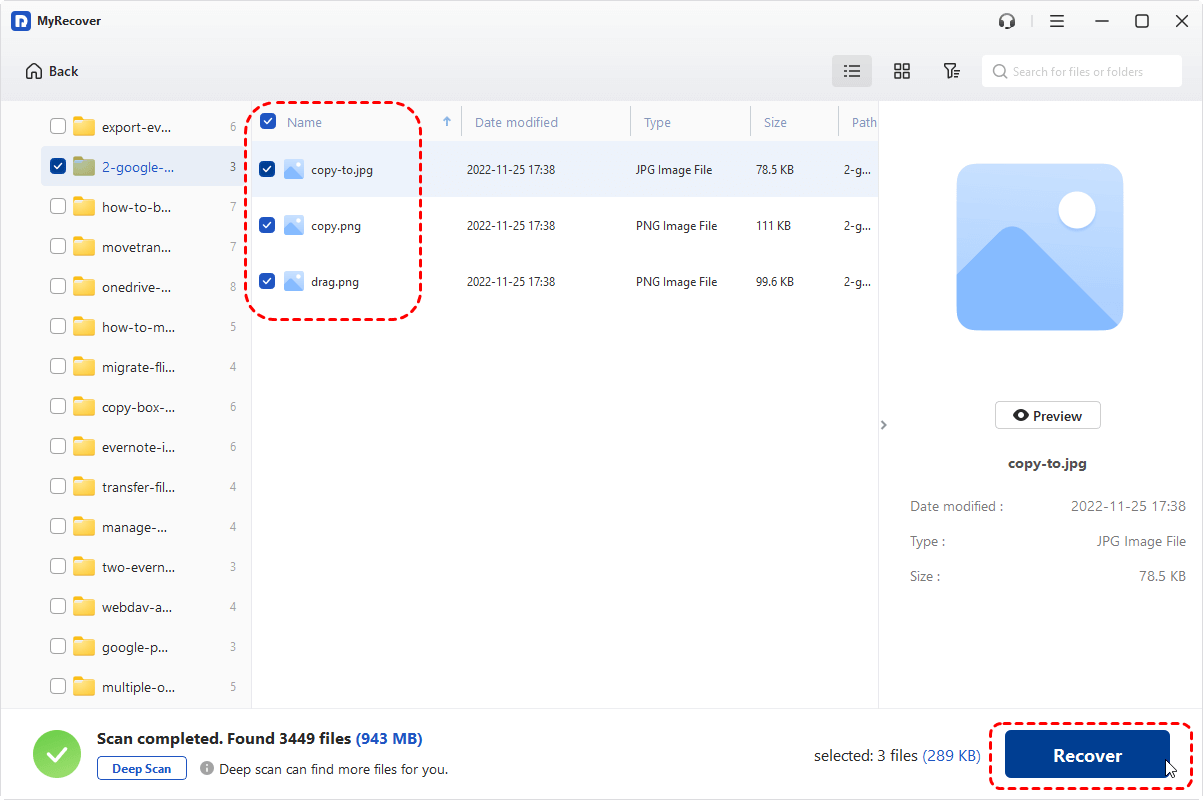Click the green scan-completed checkmark
The image size is (1203, 800).
tap(57, 753)
